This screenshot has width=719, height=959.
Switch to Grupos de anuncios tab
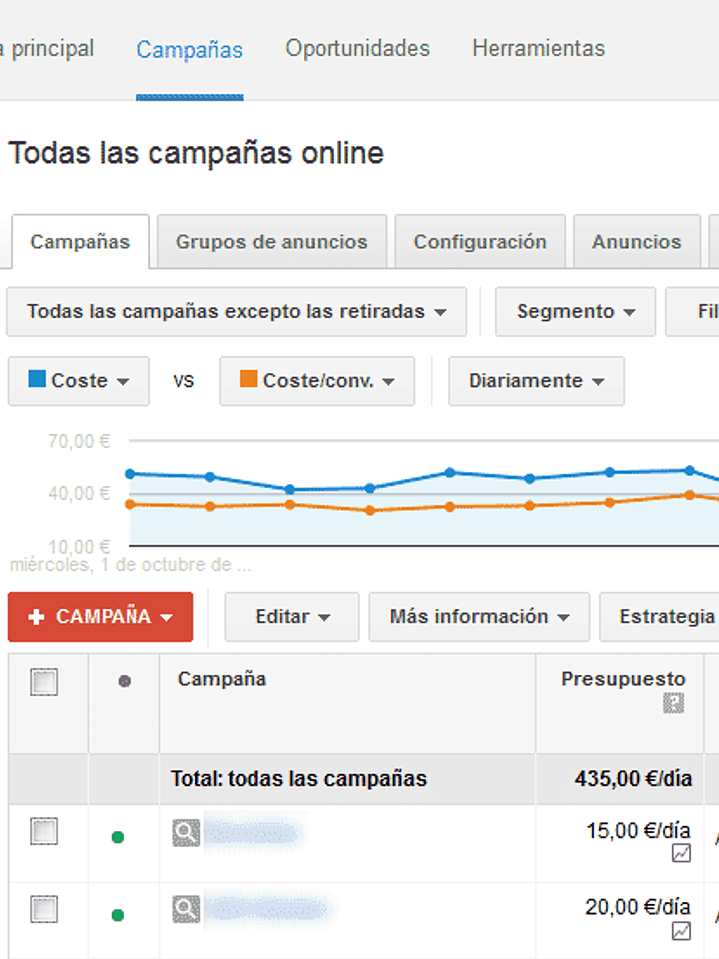pos(271,242)
